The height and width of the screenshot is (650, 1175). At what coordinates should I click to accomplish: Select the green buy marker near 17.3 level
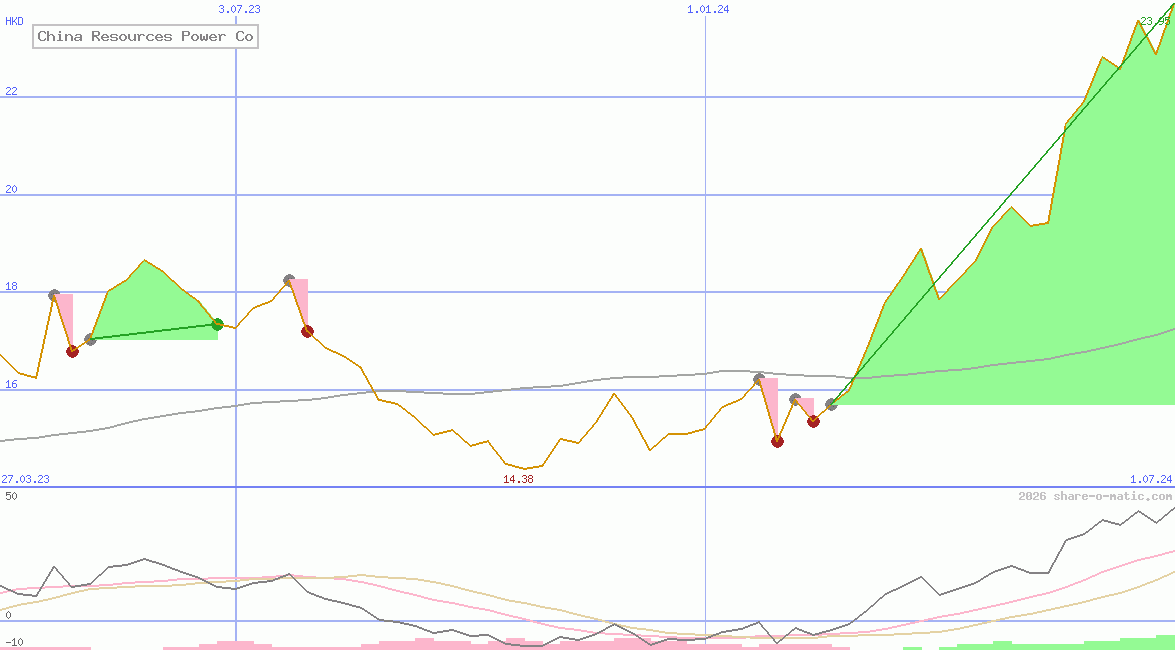click(x=216, y=322)
